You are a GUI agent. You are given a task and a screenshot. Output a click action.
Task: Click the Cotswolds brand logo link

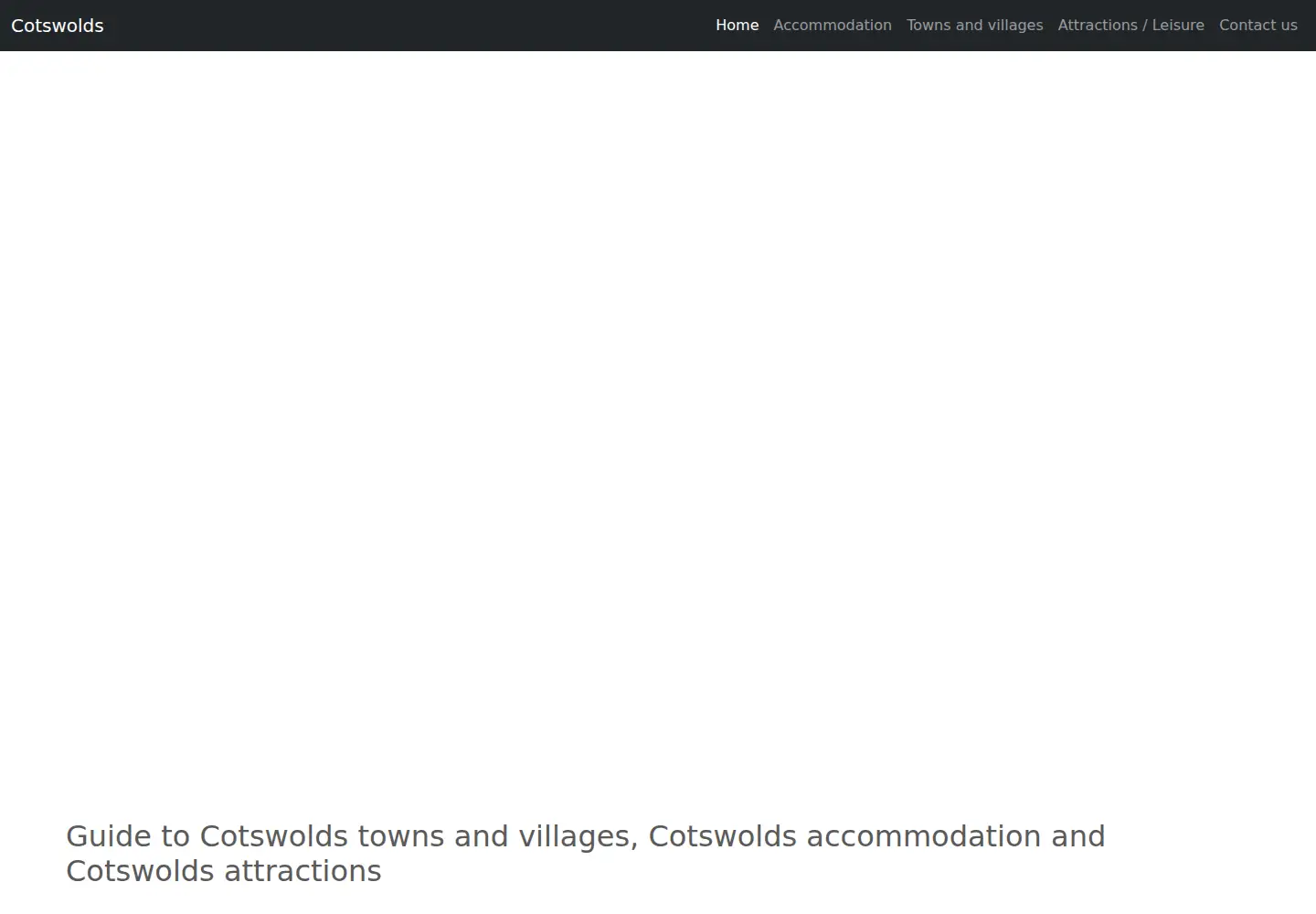coord(58,26)
